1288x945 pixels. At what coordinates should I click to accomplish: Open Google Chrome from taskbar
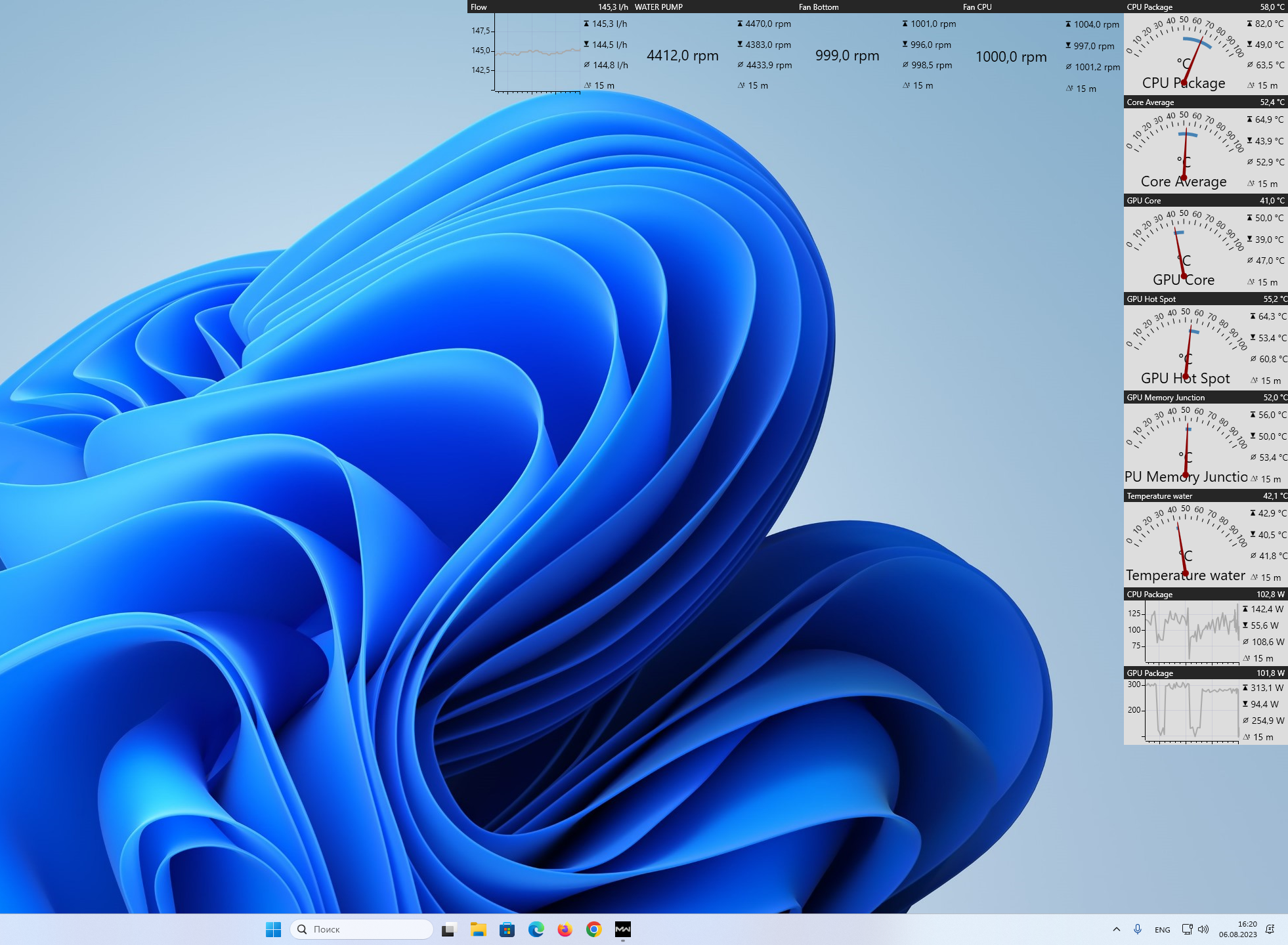click(x=593, y=929)
